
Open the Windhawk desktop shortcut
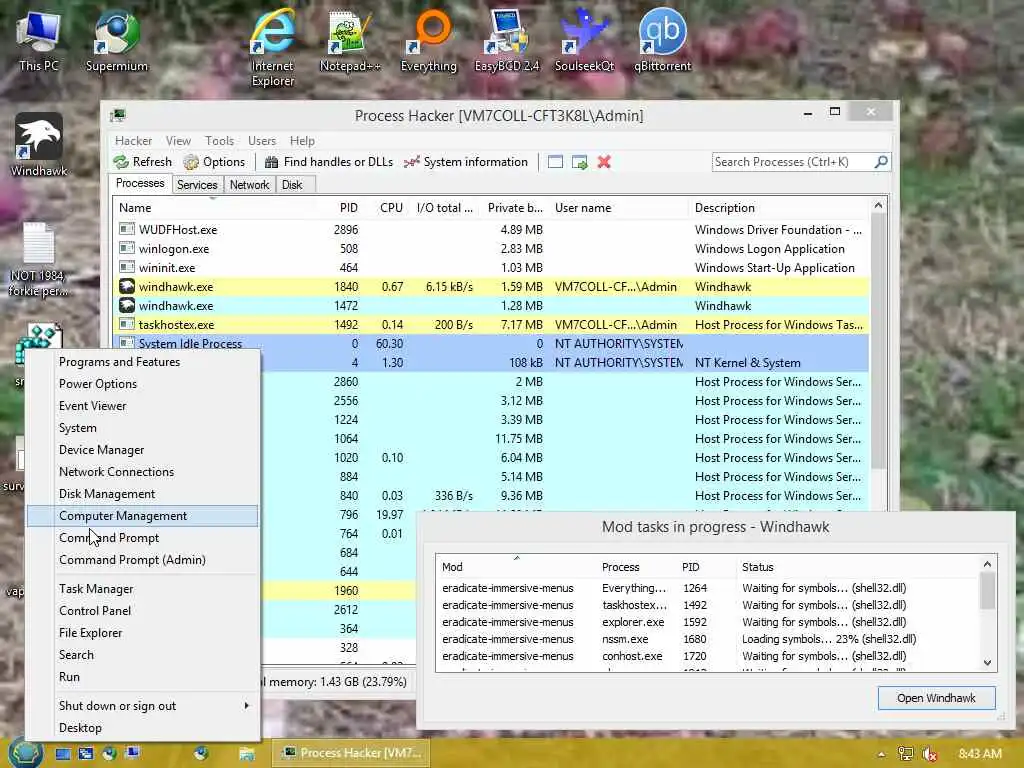(39, 145)
